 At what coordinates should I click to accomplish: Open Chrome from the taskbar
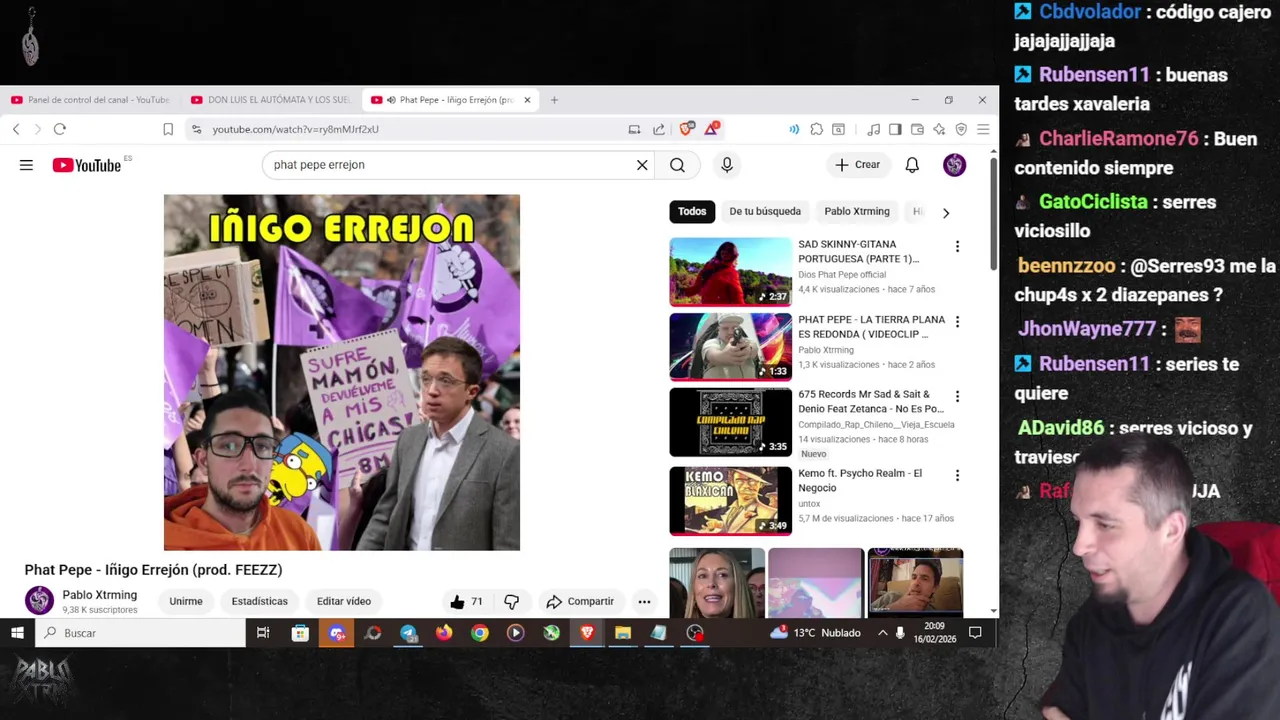coord(480,633)
